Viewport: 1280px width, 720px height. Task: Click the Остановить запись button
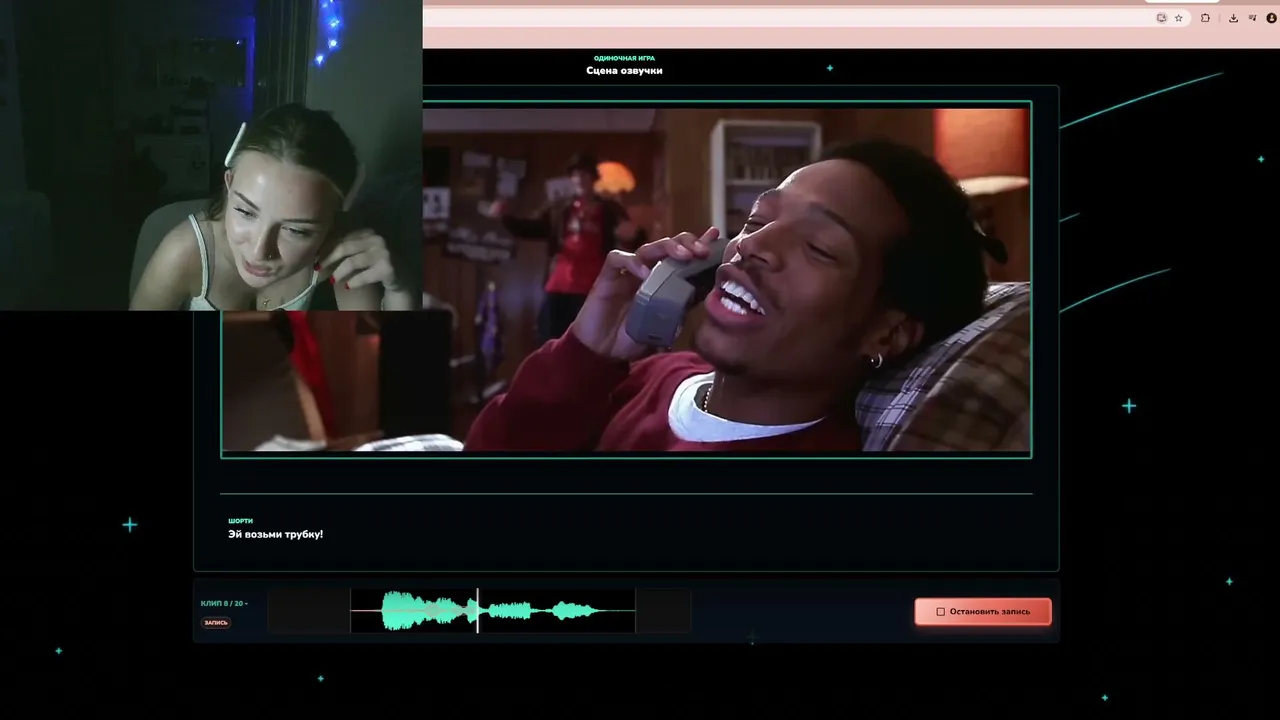[x=983, y=611]
